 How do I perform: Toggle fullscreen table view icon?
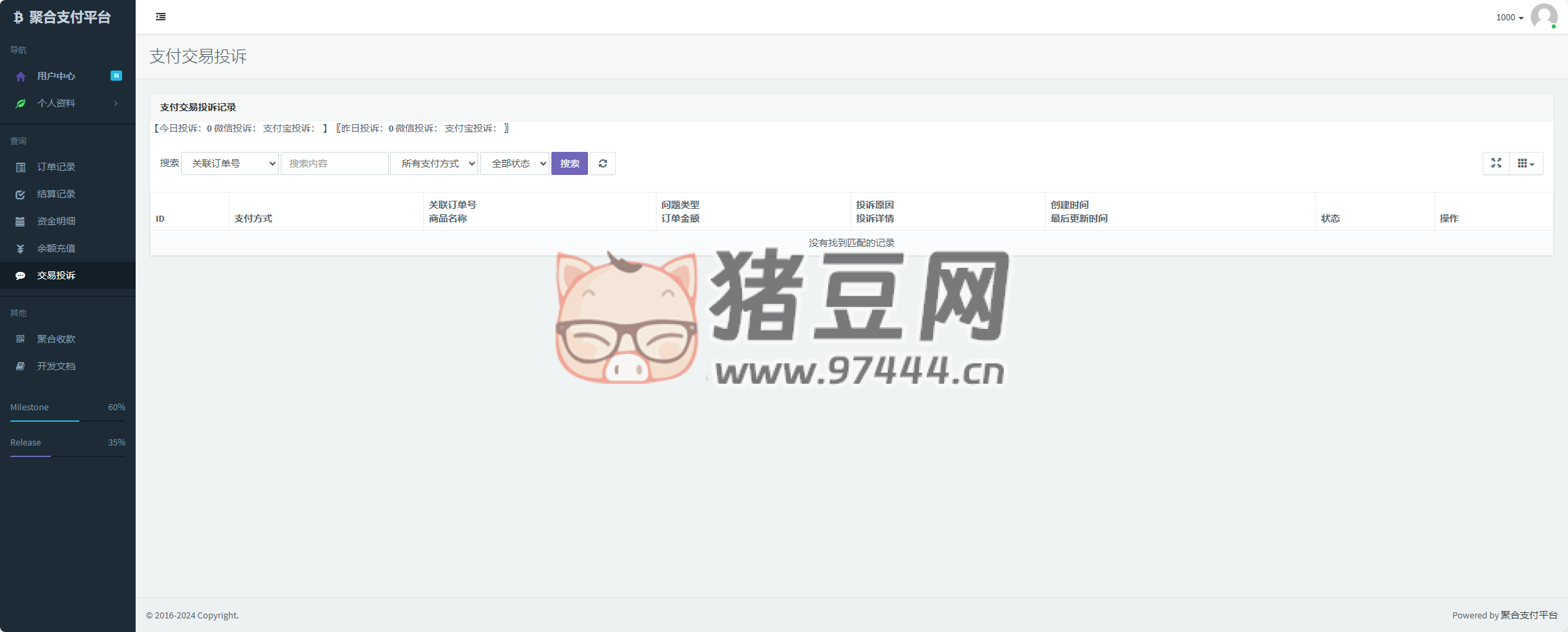click(1496, 163)
